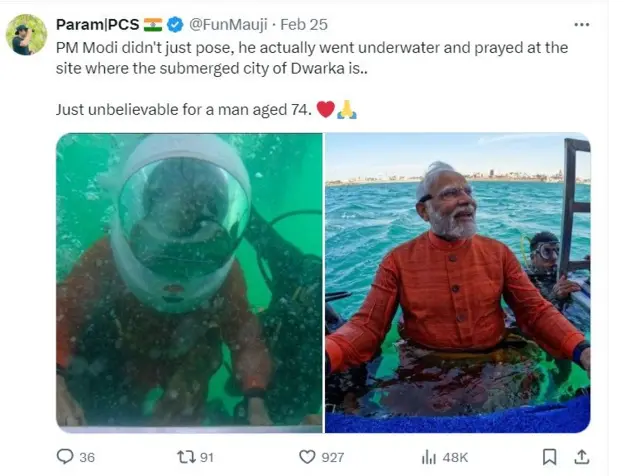The width and height of the screenshot is (640, 476).
Task: Click the 36 replies count
Action: pyautogui.click(x=87, y=457)
